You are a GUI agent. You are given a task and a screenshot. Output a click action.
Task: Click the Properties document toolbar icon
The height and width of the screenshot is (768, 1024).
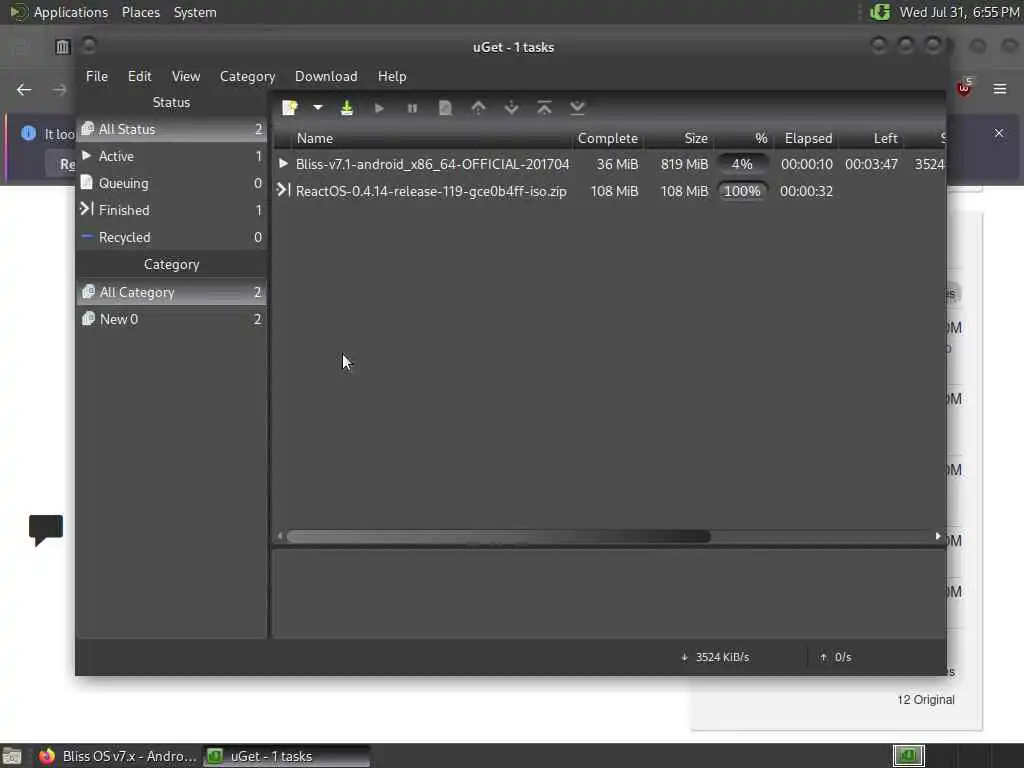click(445, 108)
